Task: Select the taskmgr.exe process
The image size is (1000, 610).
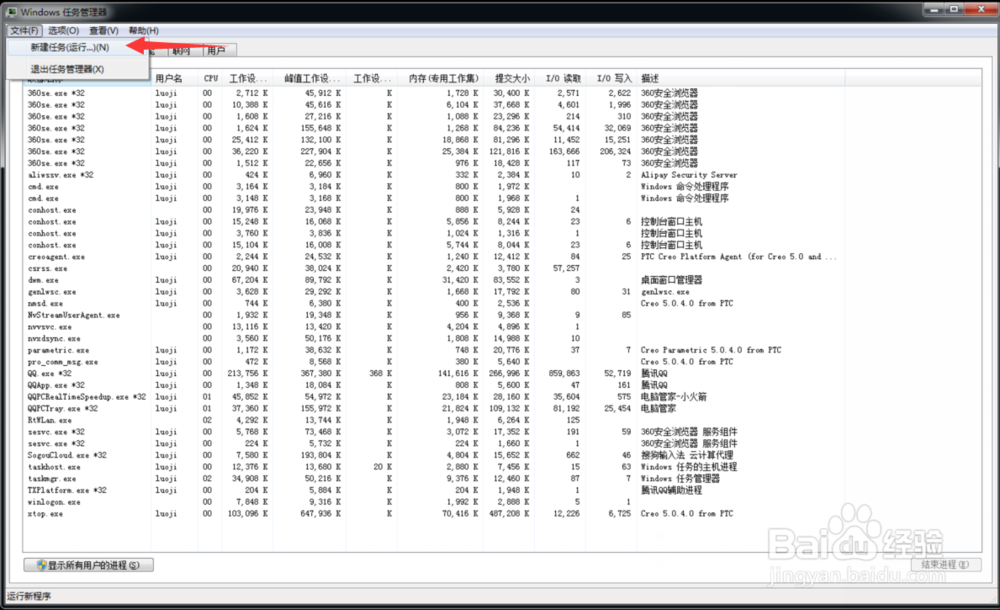Action: coord(52,479)
